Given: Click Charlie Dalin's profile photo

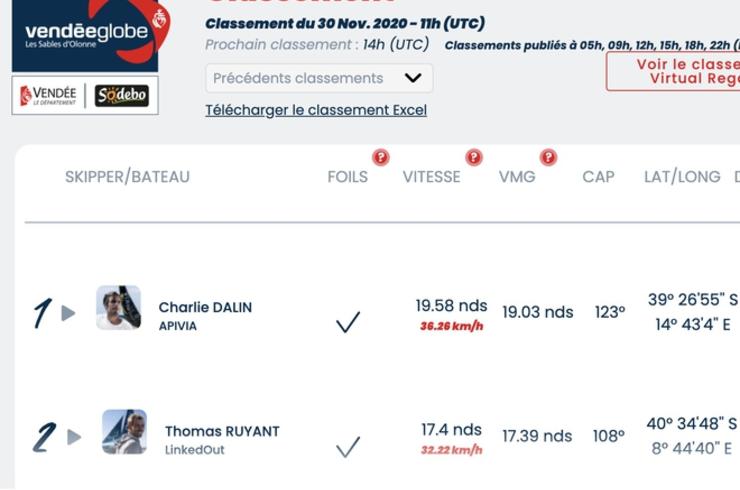Looking at the screenshot, I should coord(118,308).
